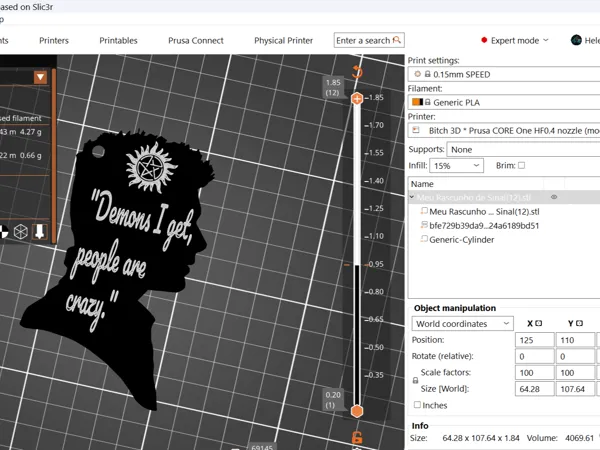Image resolution: width=600 pixels, height=450 pixels.
Task: Open the Expert mode dropdown
Action: click(515, 41)
